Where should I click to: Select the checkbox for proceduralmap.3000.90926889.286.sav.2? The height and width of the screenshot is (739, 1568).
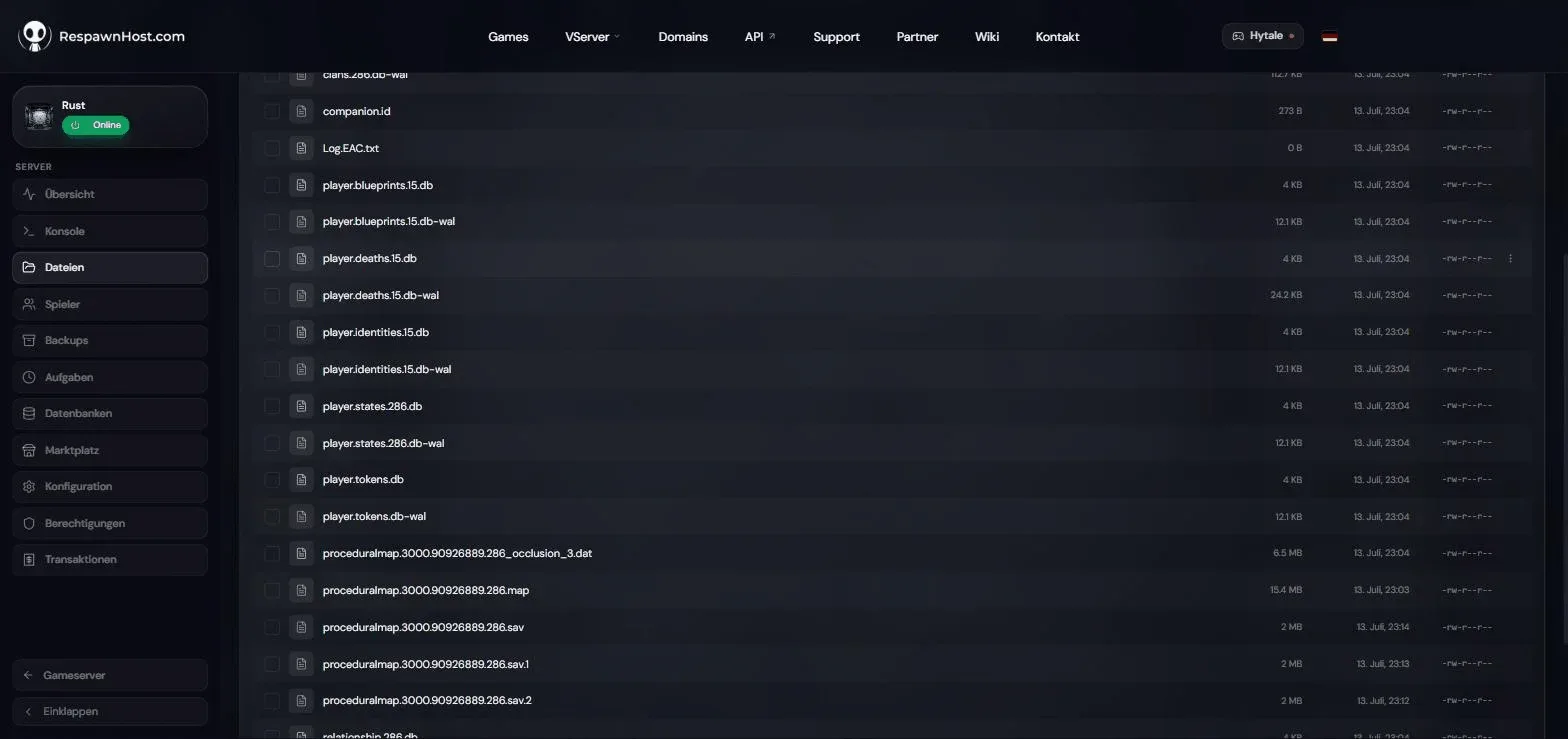point(272,701)
